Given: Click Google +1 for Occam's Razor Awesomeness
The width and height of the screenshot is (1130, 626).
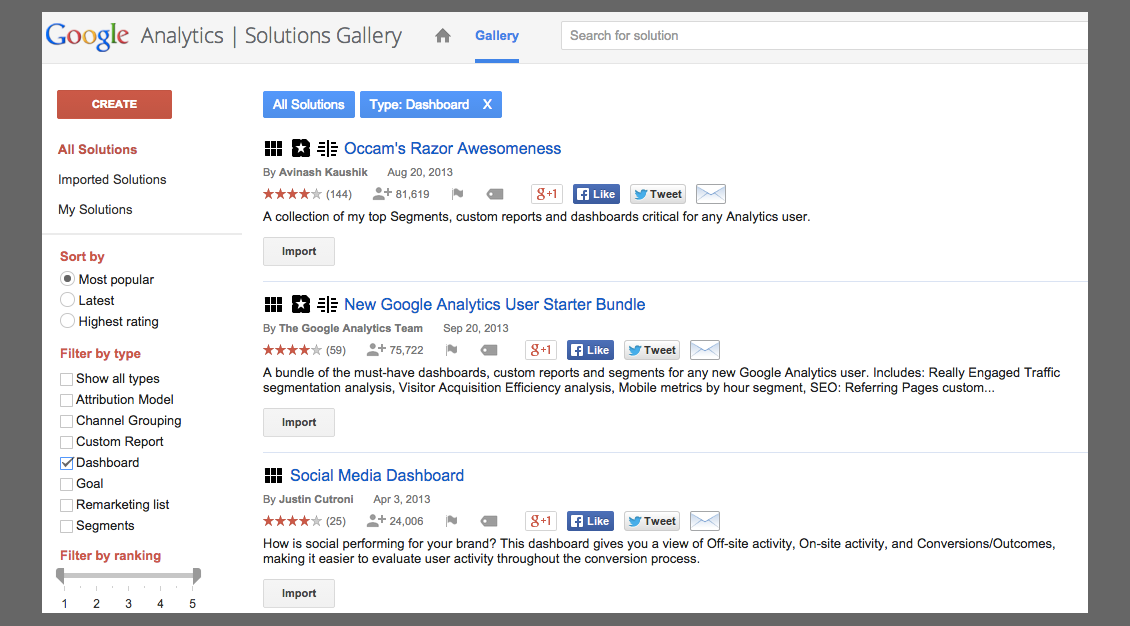Looking at the screenshot, I should pyautogui.click(x=546, y=194).
